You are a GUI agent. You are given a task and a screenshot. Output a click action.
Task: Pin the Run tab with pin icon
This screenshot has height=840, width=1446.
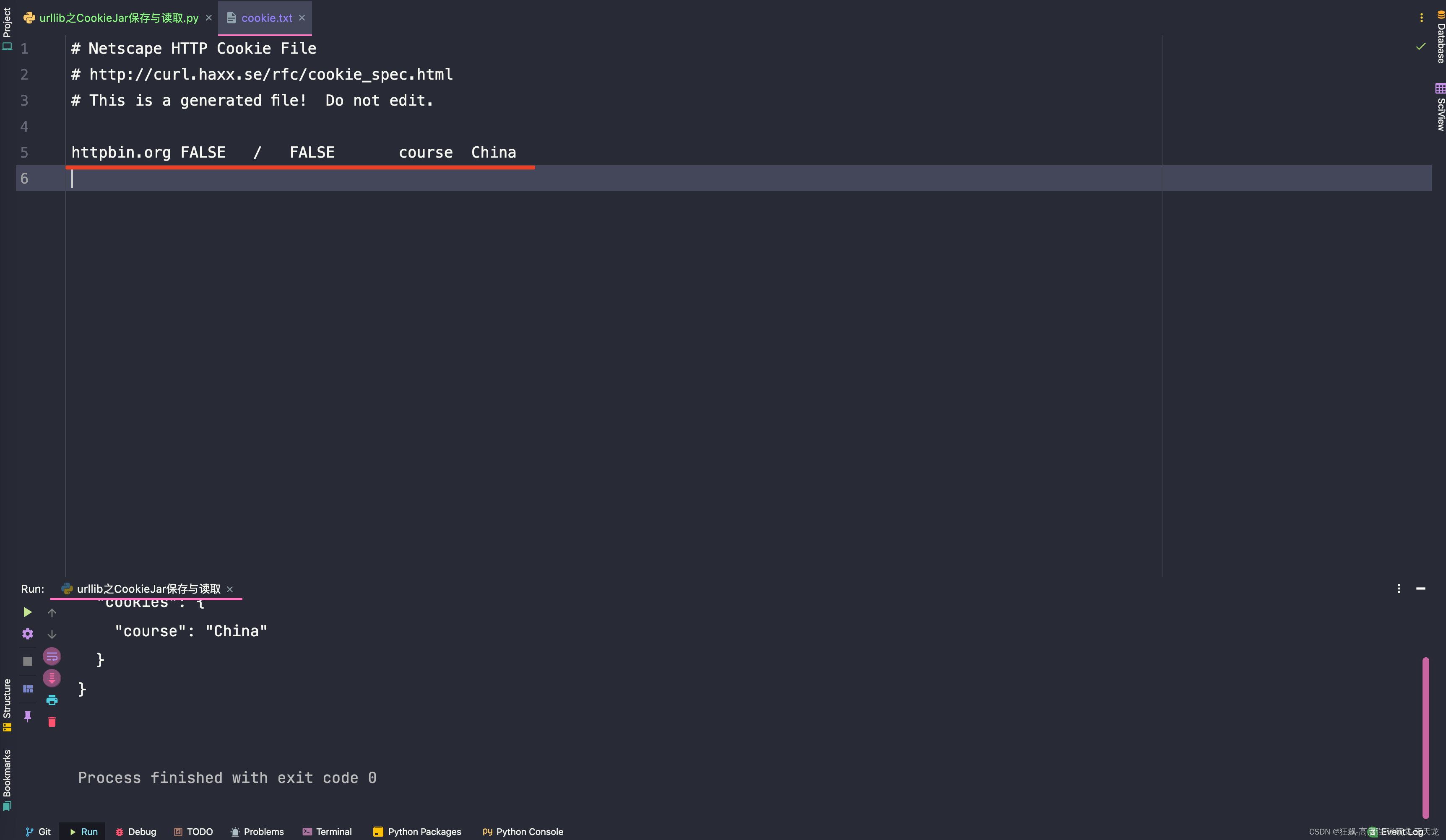point(27,716)
